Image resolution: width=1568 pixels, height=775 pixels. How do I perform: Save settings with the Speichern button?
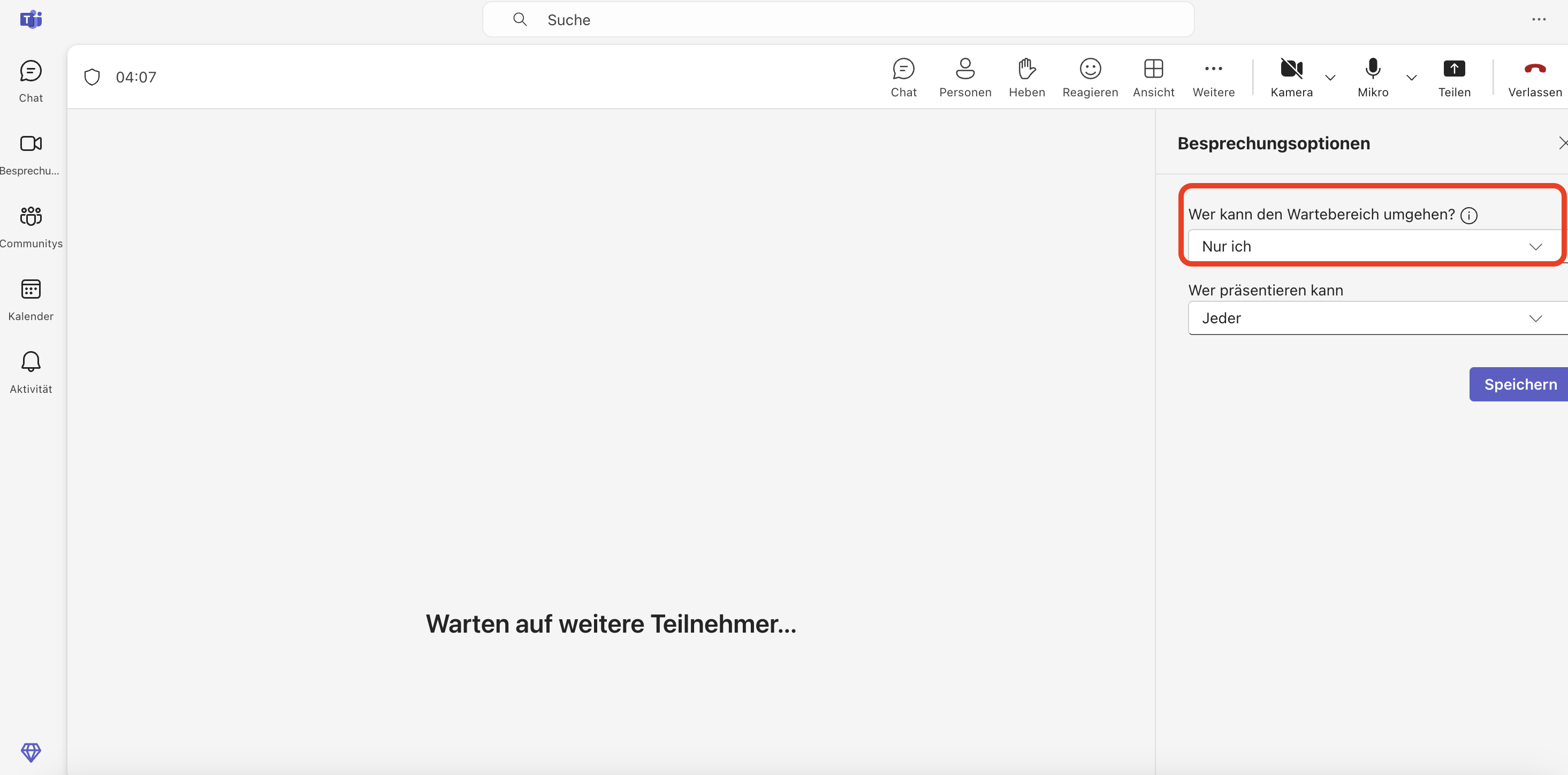(x=1519, y=384)
